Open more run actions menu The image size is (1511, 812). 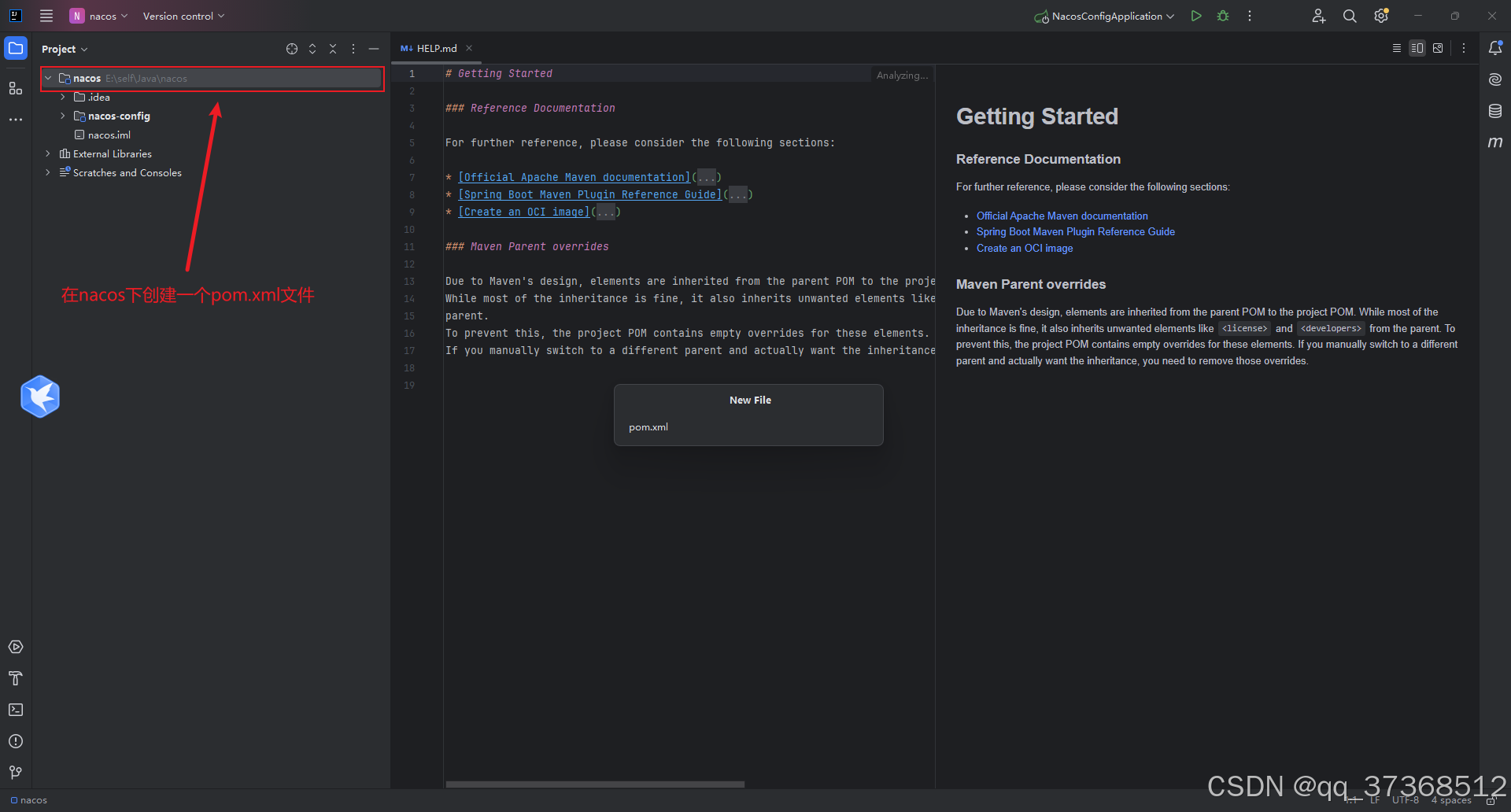[1250, 16]
